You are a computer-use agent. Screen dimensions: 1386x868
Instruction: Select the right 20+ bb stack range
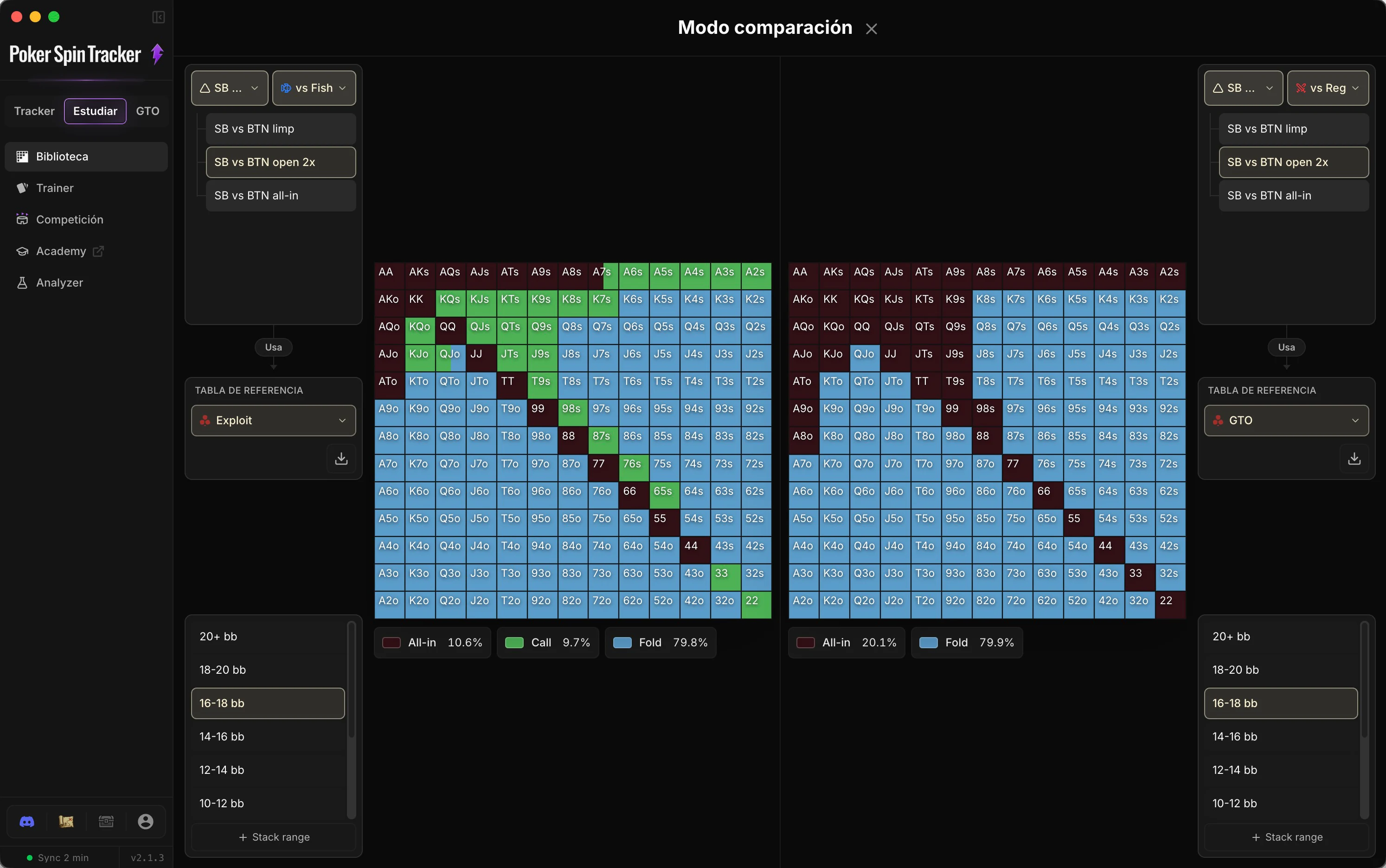coord(1280,637)
